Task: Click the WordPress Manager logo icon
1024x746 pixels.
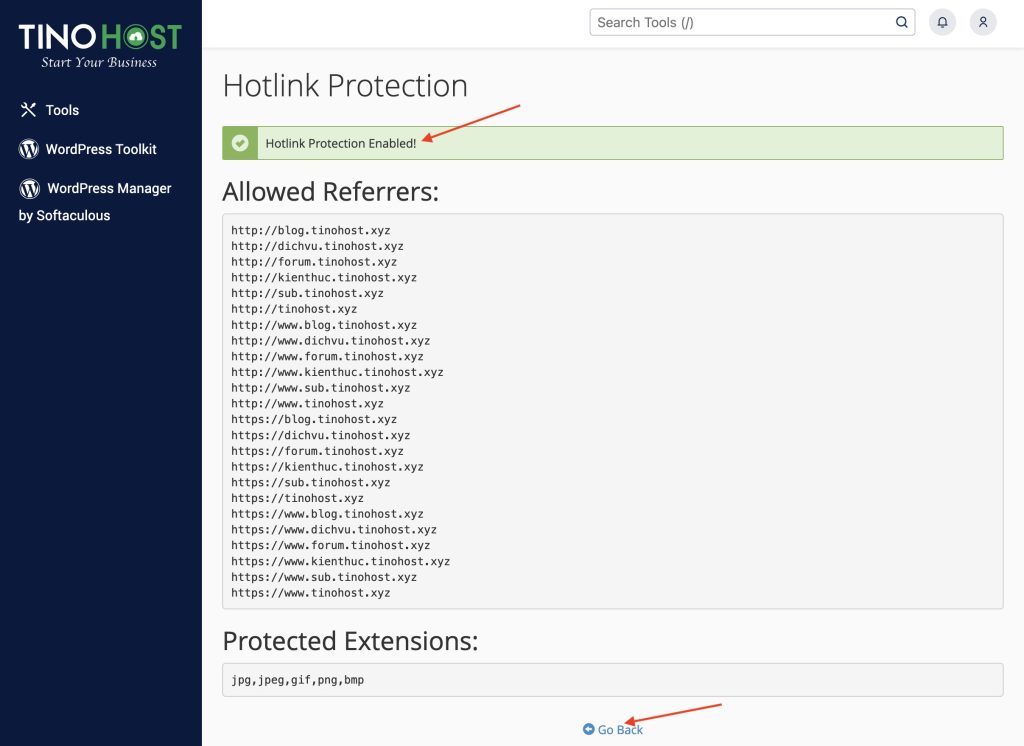Action: [29, 189]
